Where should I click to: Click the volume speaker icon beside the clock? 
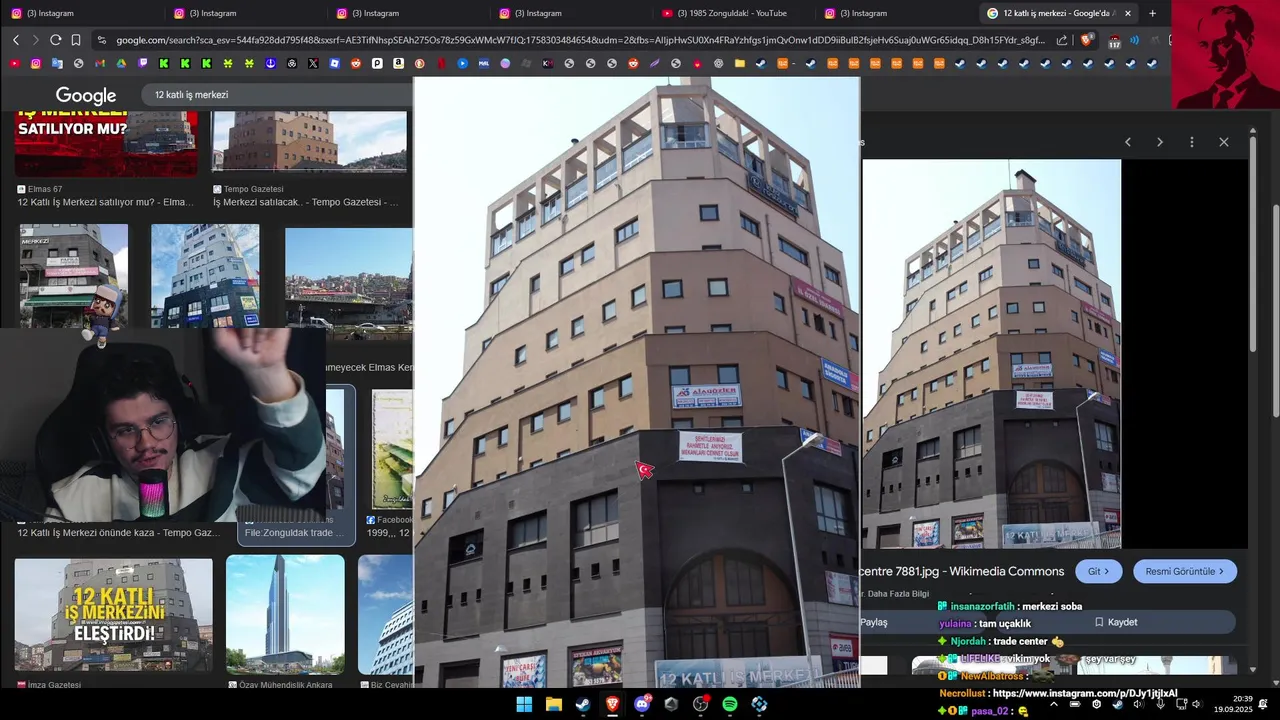(1196, 704)
